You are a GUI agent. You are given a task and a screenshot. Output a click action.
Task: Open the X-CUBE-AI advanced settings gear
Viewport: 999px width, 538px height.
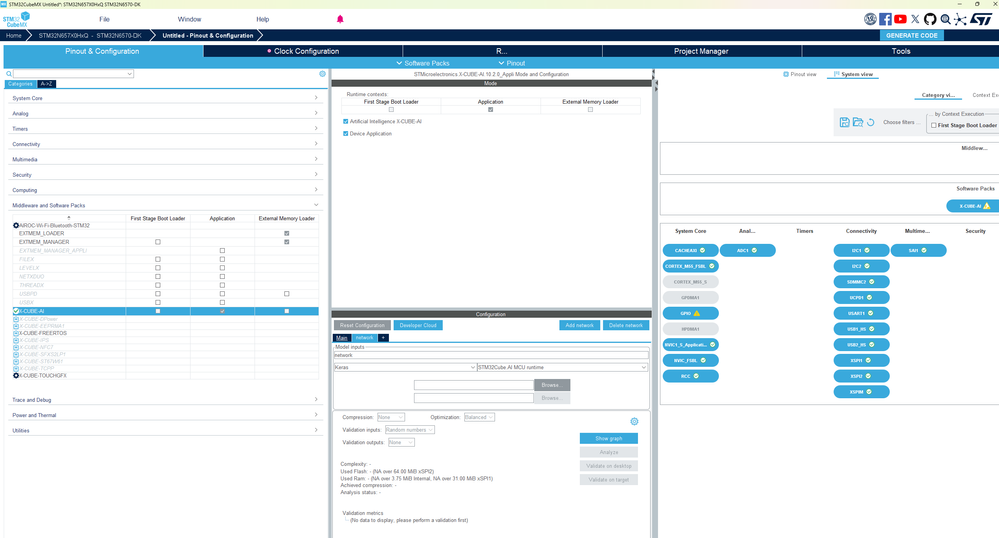pyautogui.click(x=634, y=421)
